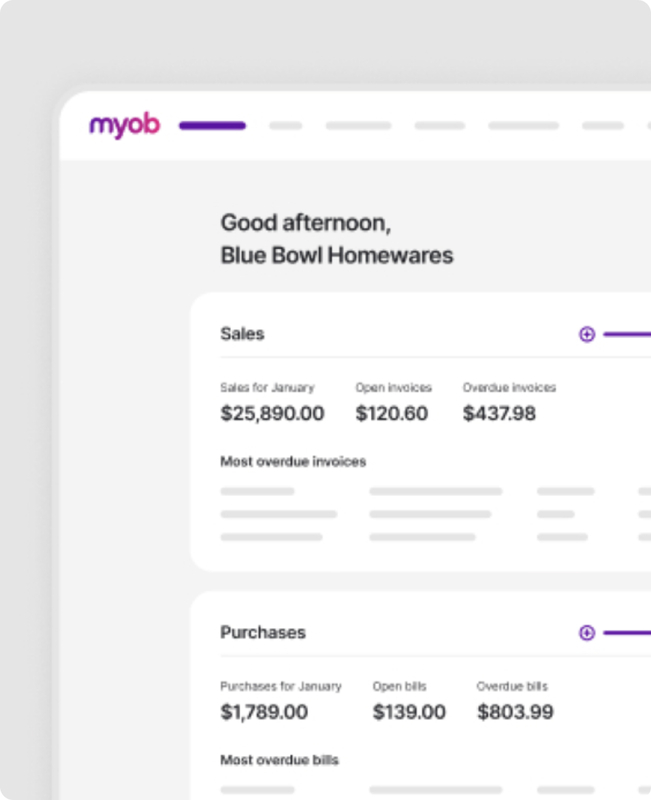The height and width of the screenshot is (800, 651).
Task: Select the first gray navigation pill
Action: [x=285, y=125]
